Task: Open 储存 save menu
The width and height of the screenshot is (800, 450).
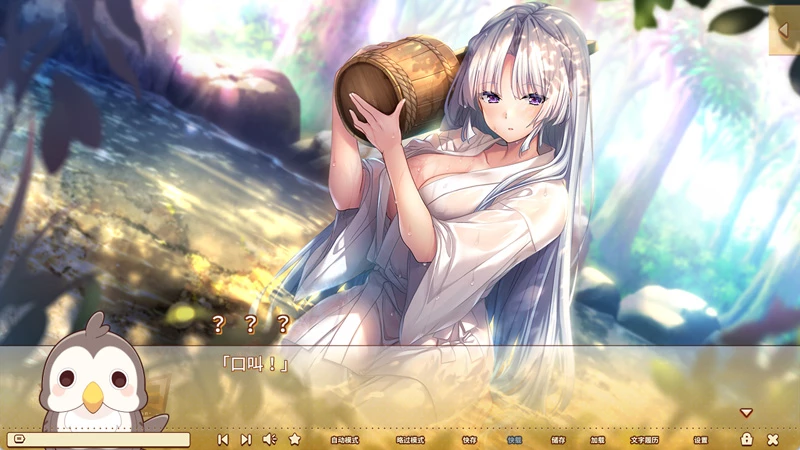Action: click(x=558, y=440)
